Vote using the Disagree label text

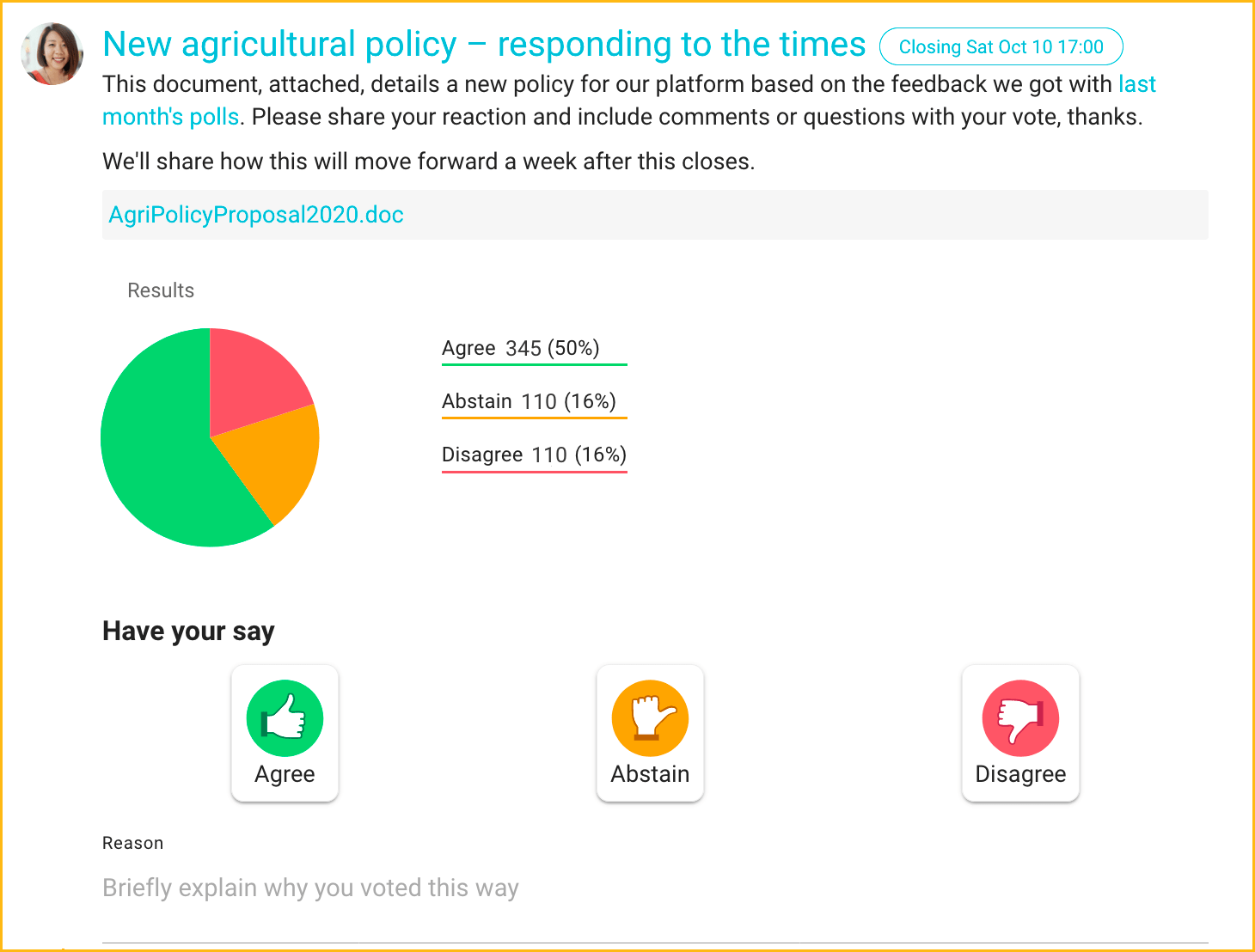(x=1020, y=774)
